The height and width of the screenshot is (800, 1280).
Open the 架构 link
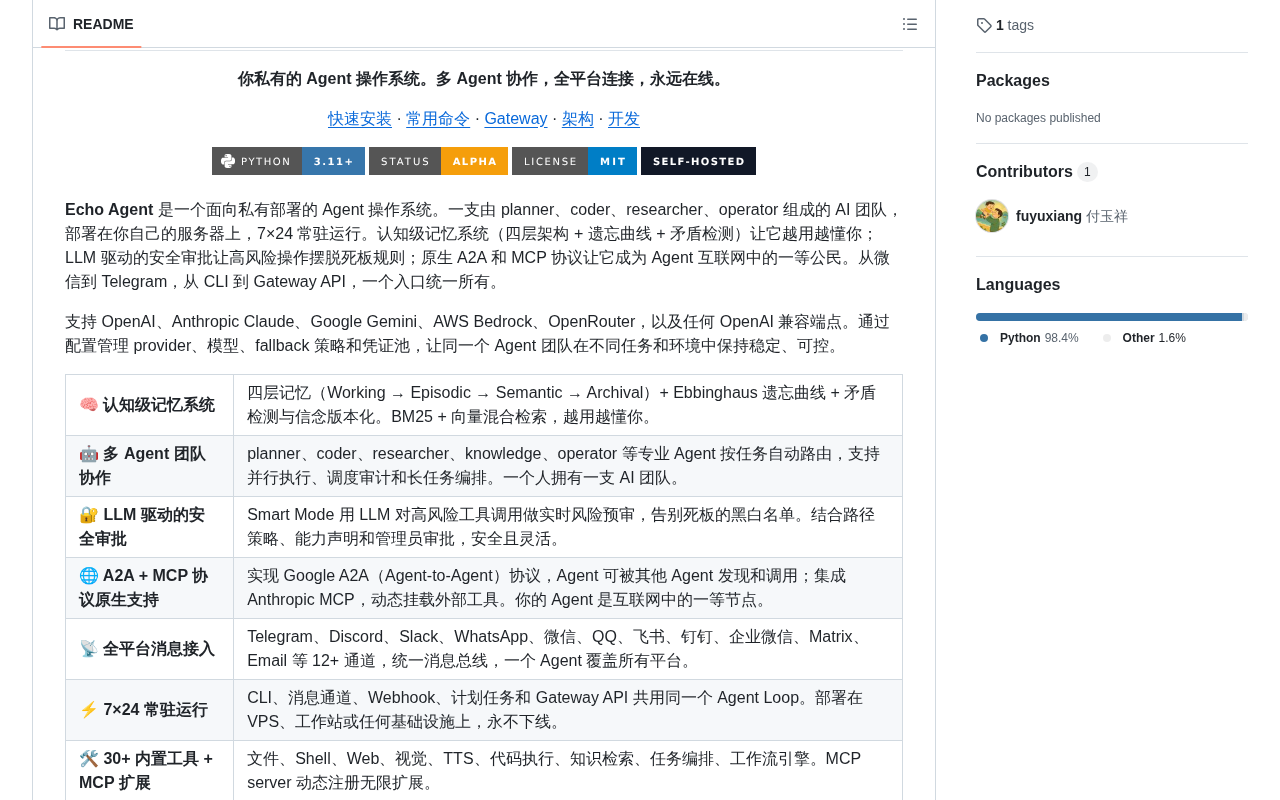tap(578, 119)
